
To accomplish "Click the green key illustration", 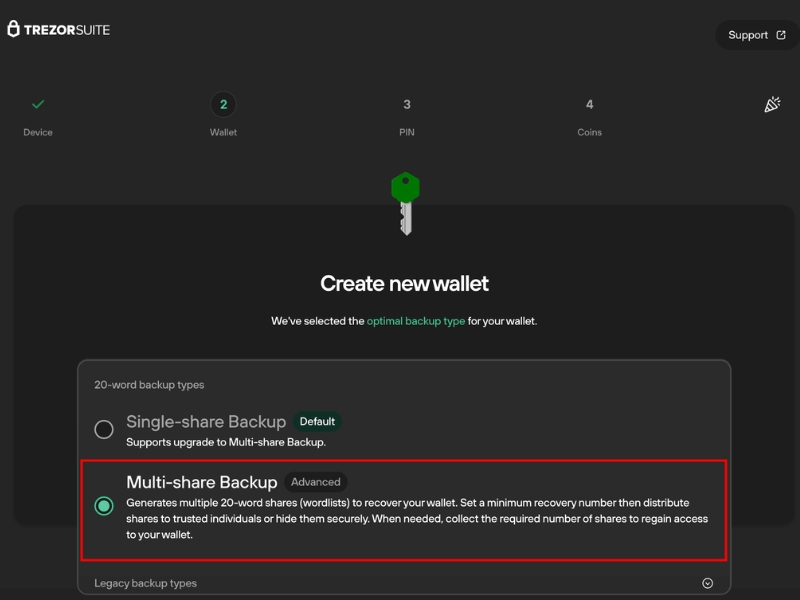I will (406, 204).
